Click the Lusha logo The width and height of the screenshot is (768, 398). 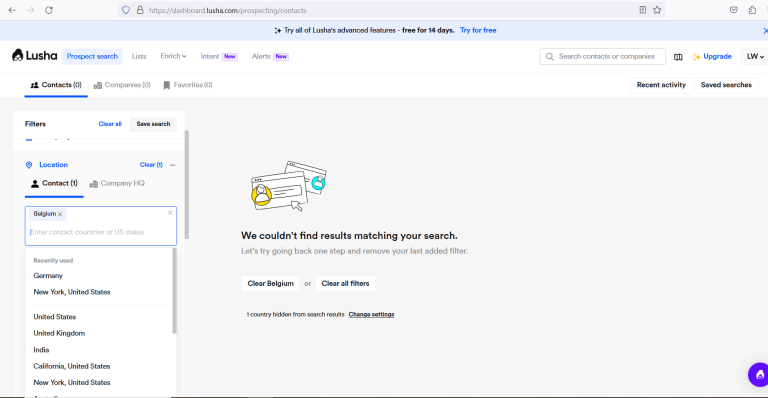(x=34, y=55)
